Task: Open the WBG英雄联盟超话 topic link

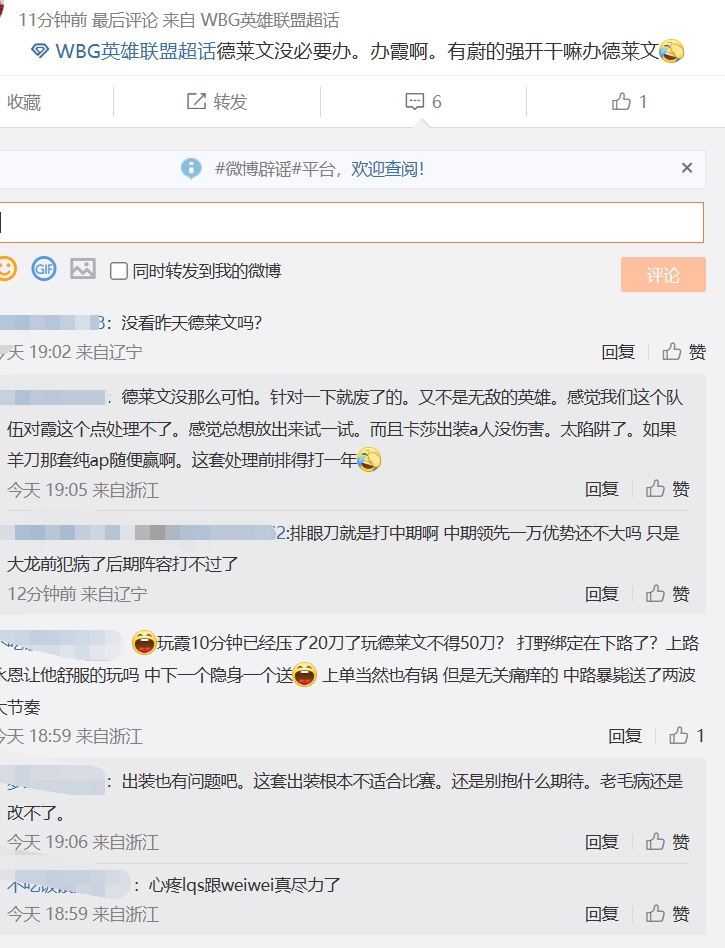Action: pyautogui.click(x=135, y=51)
